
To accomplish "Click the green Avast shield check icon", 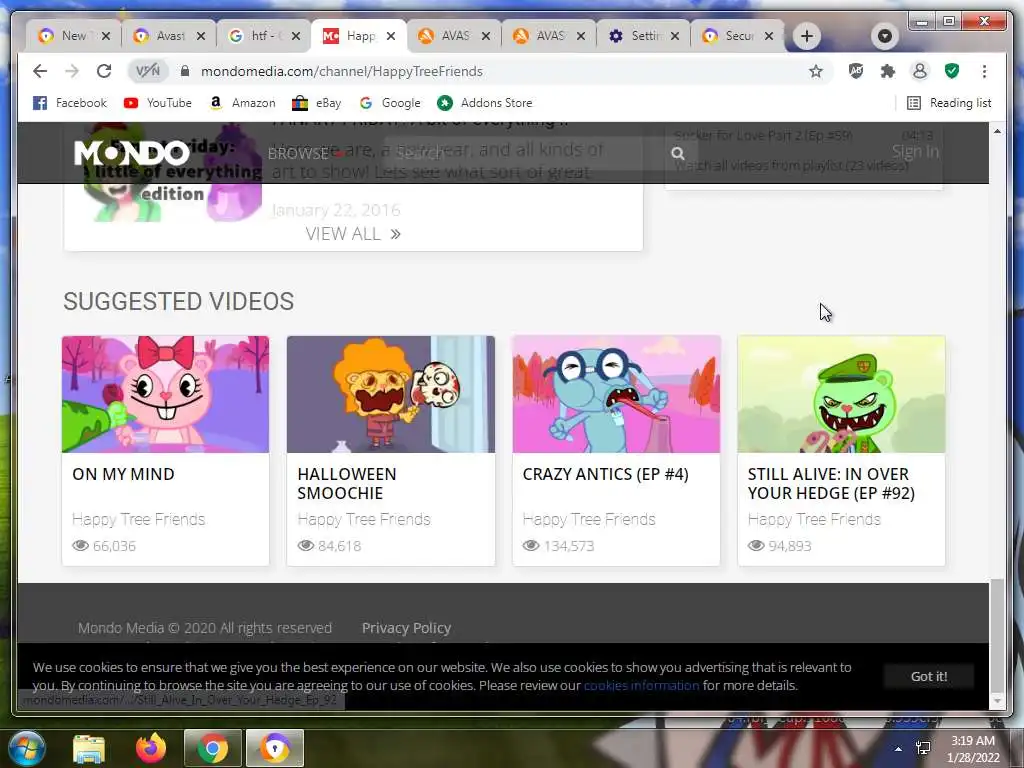I will tap(952, 71).
